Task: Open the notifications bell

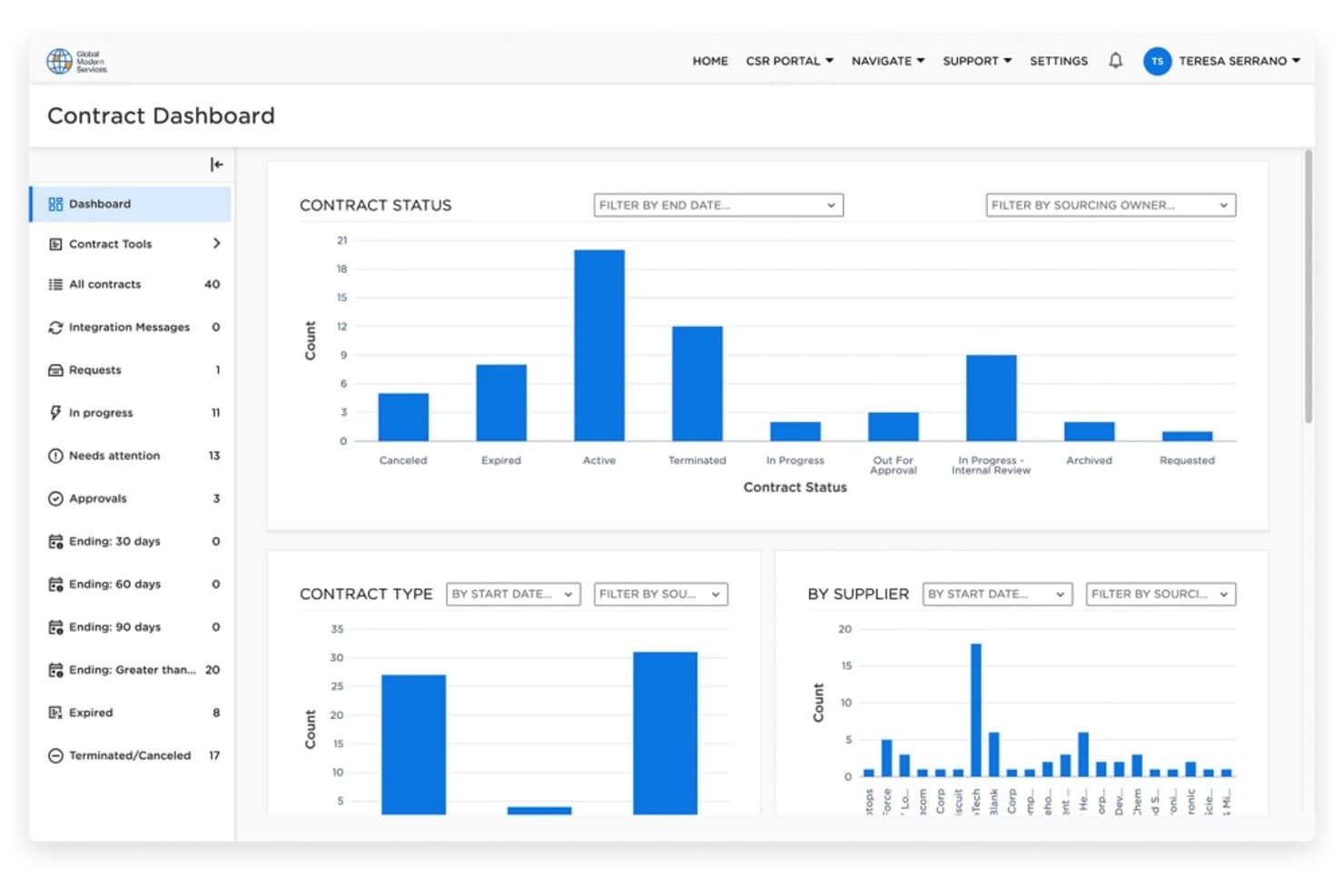Action: [x=1115, y=61]
